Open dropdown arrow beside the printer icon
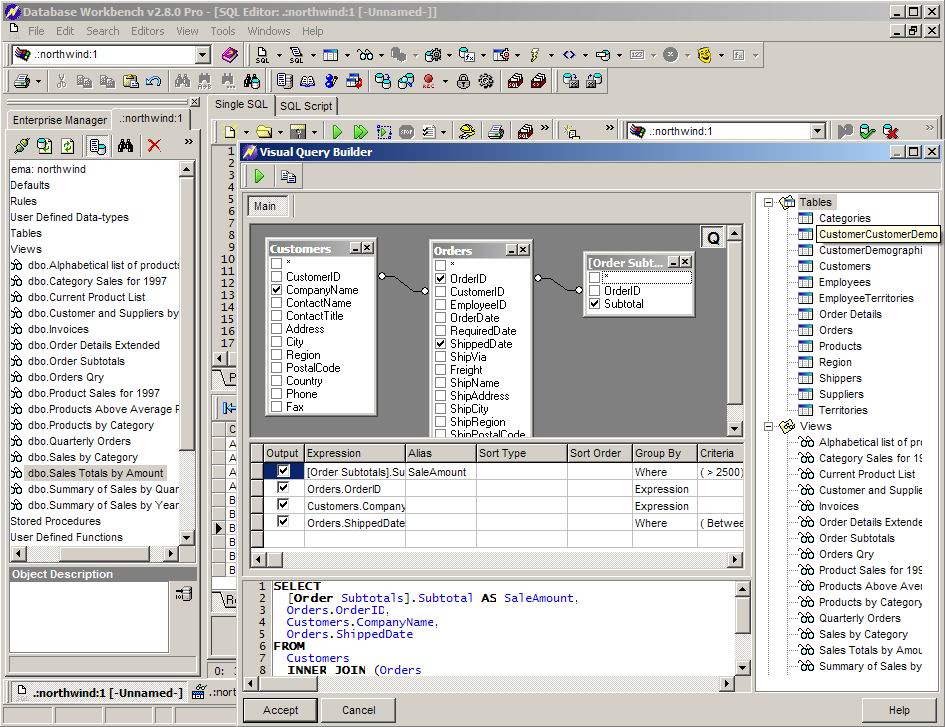945x727 pixels. coord(38,81)
